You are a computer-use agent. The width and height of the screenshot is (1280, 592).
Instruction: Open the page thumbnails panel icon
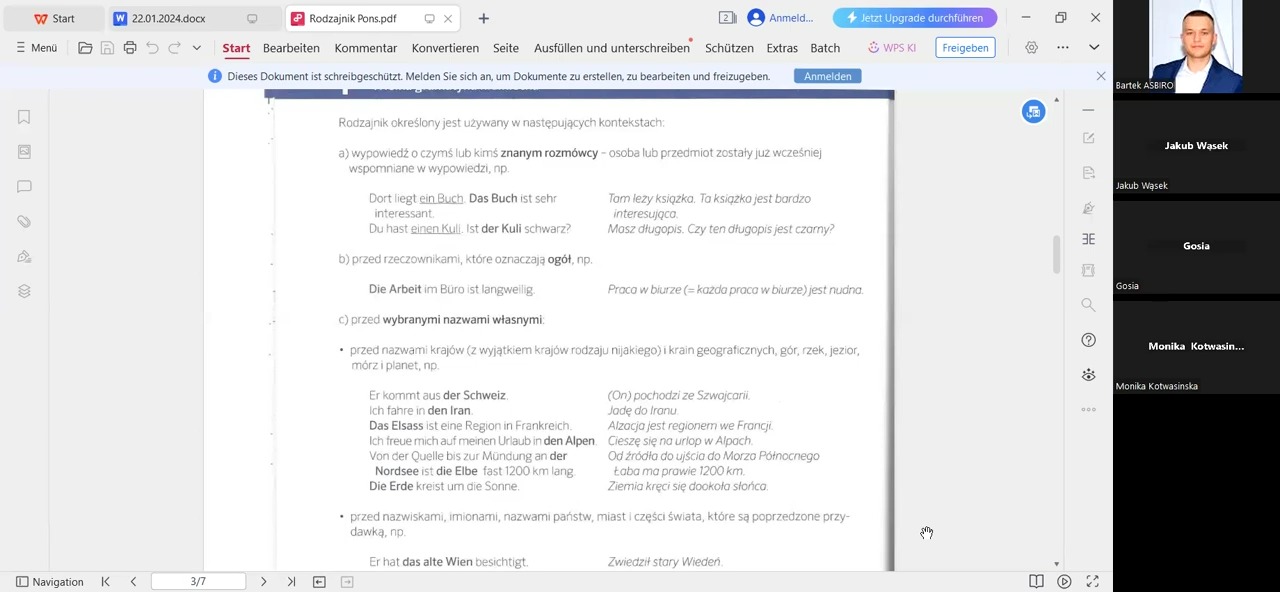[x=24, y=152]
